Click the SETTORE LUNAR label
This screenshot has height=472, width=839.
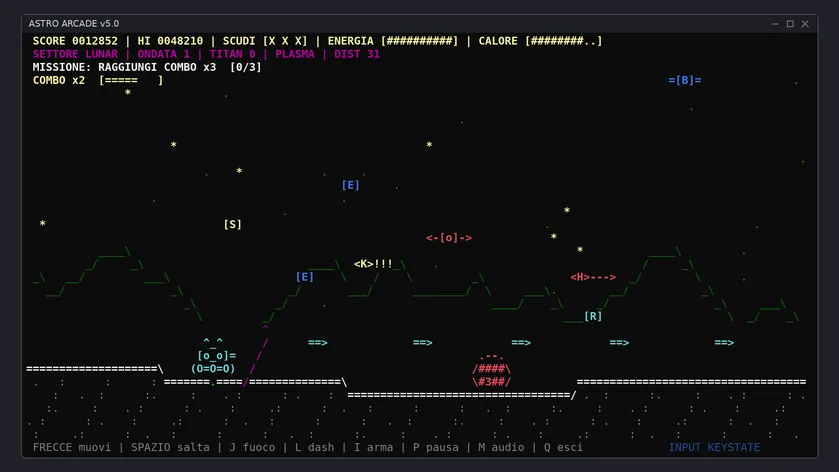pyautogui.click(x=75, y=54)
